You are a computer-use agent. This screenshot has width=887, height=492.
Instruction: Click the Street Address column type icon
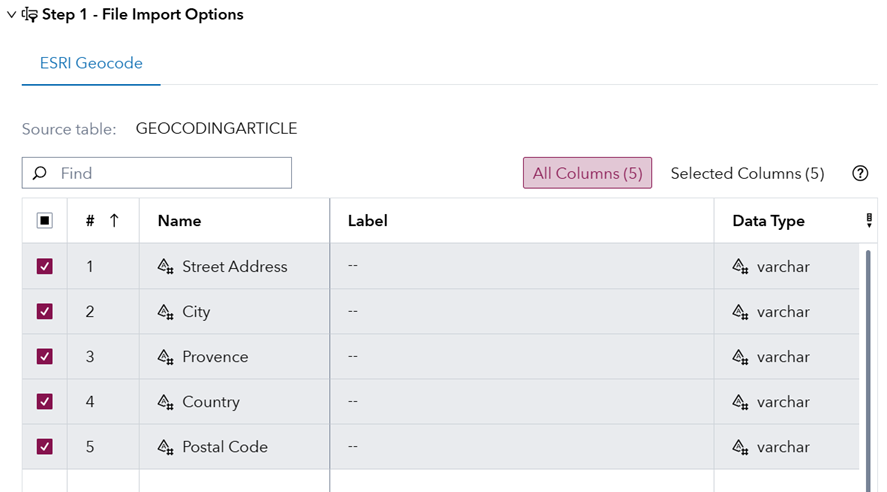(x=166, y=267)
